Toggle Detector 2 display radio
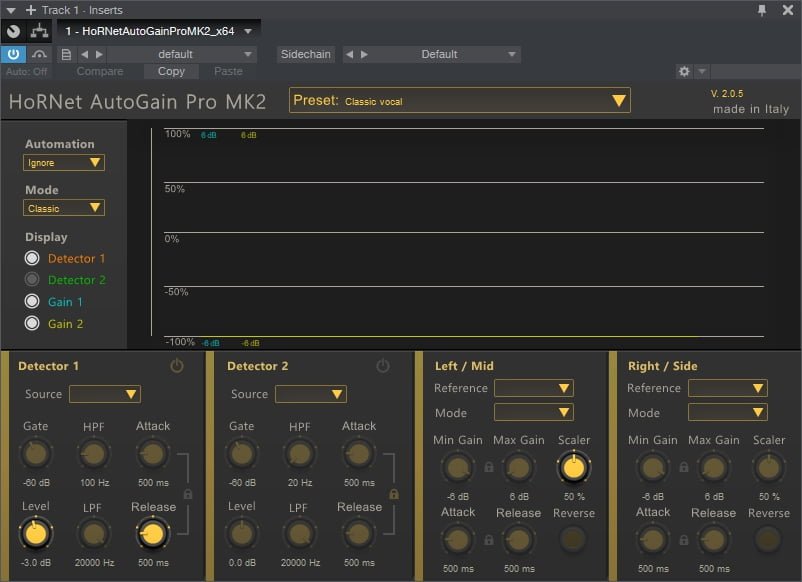 coord(32,280)
